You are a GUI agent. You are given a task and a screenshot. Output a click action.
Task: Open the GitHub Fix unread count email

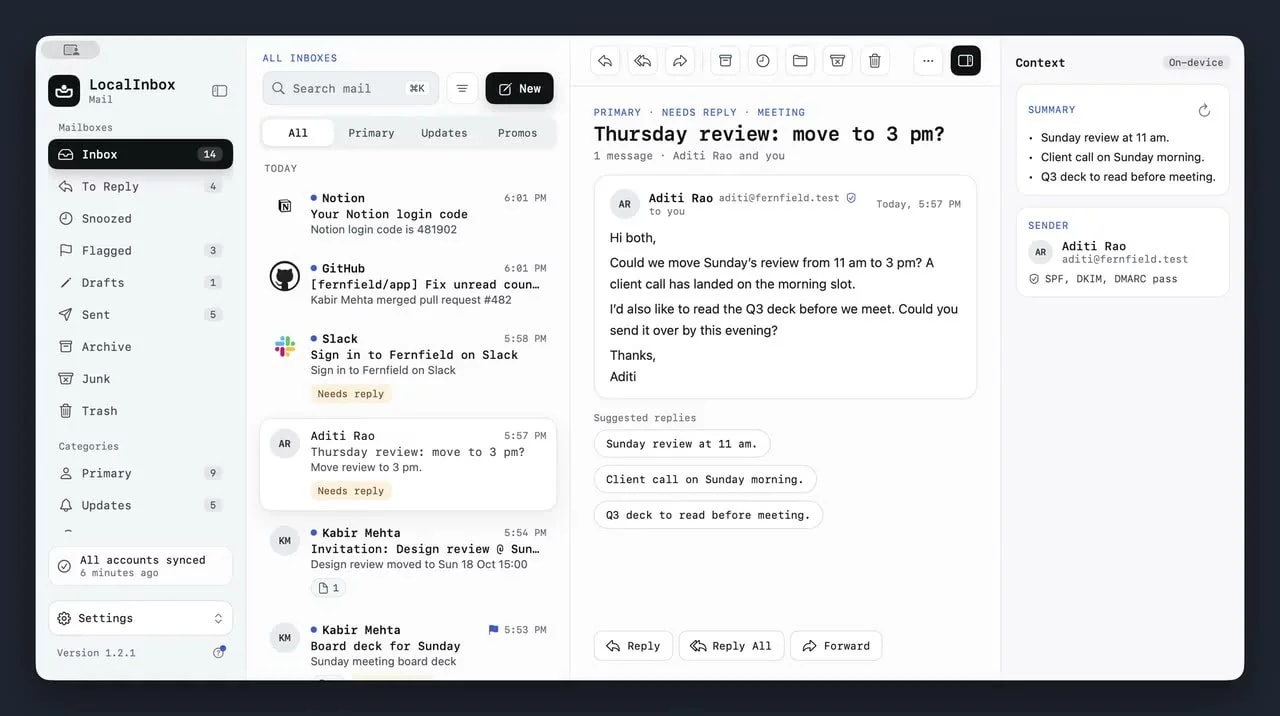tap(408, 284)
